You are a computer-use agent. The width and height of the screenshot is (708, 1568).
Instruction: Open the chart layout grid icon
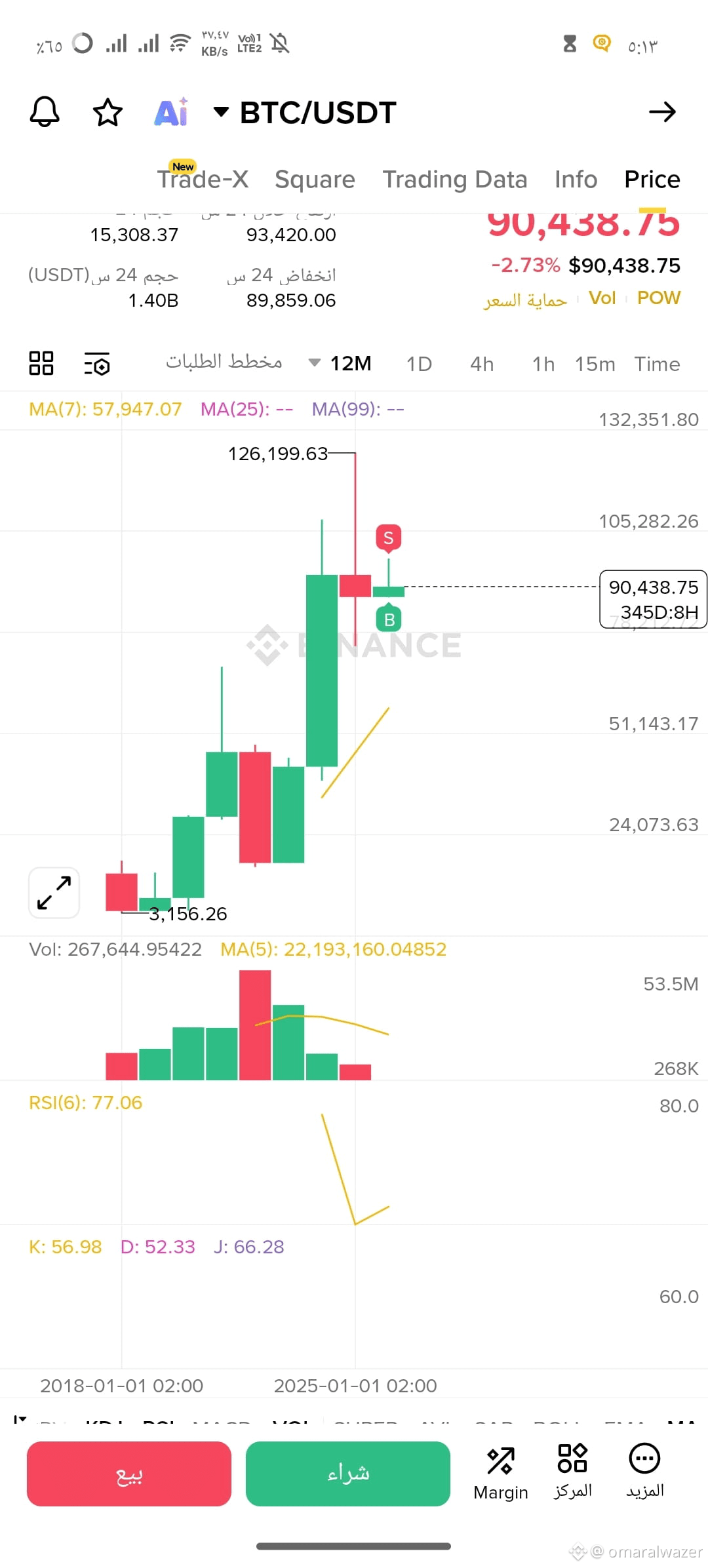[x=41, y=363]
